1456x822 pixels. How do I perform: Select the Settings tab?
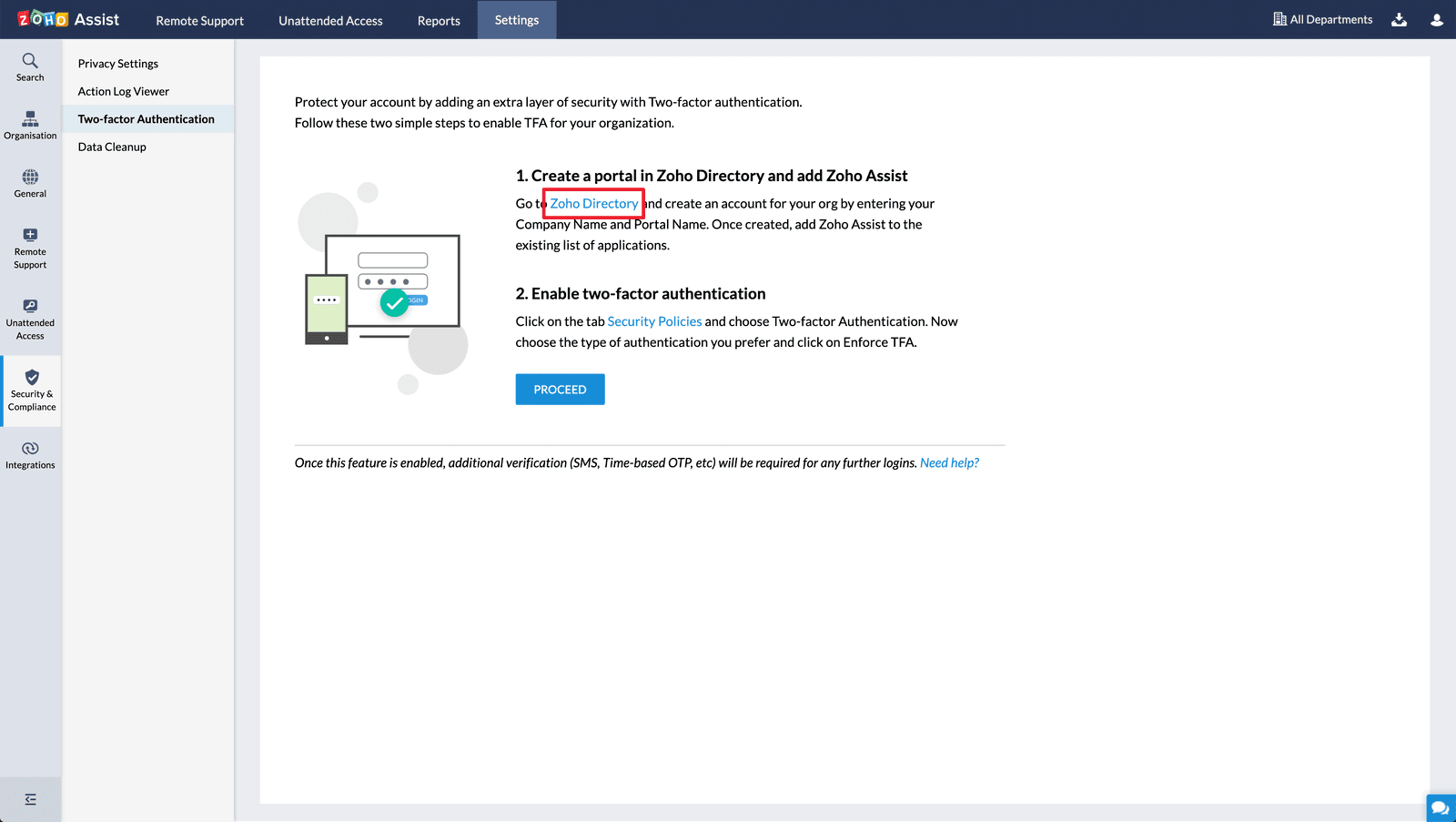point(517,20)
